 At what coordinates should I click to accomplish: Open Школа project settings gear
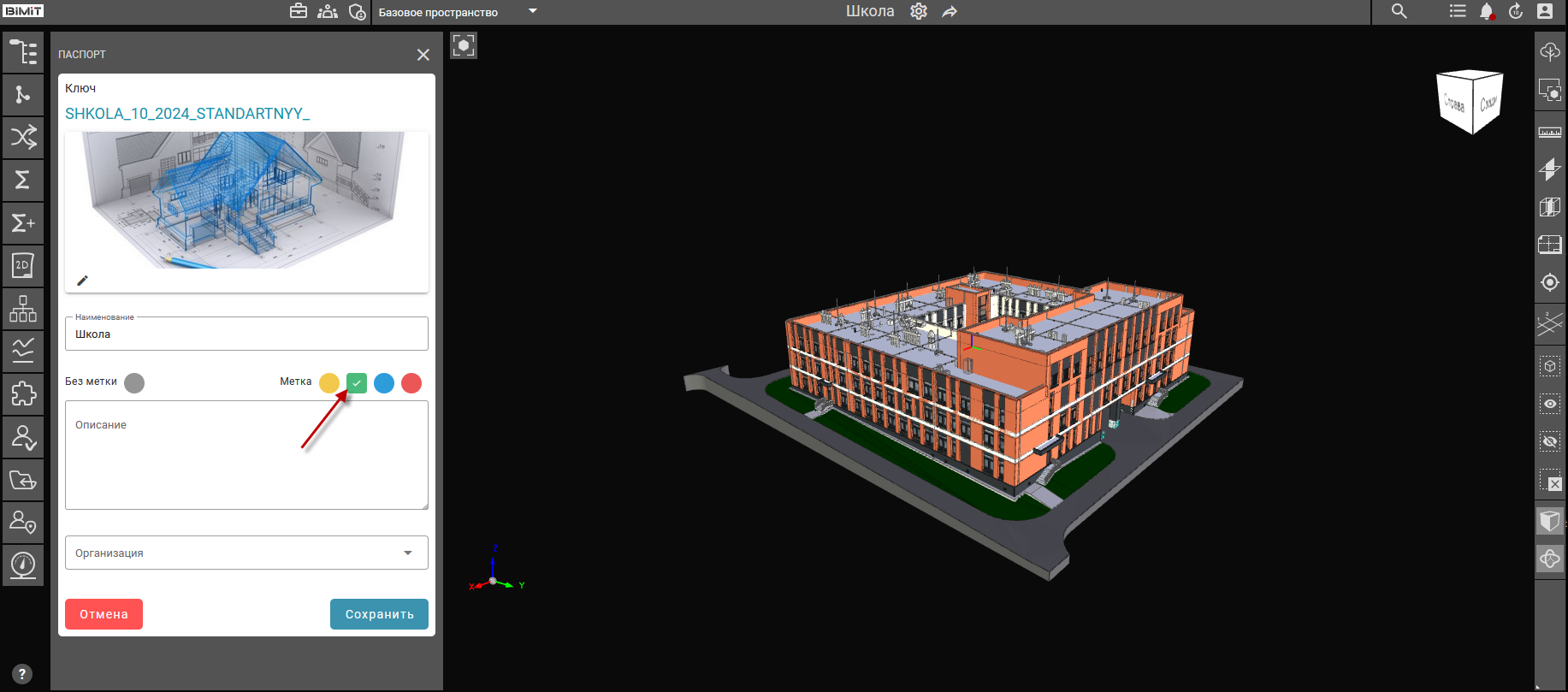coord(919,12)
